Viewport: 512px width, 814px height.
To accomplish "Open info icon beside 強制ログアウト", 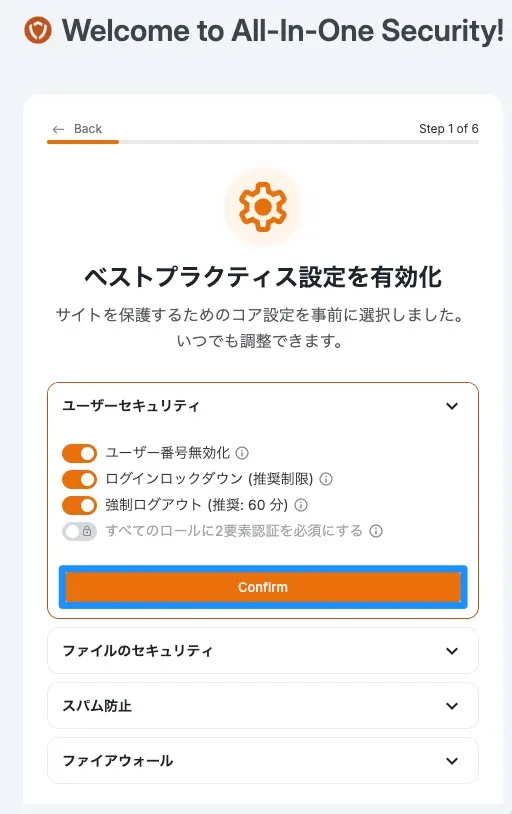I will tap(301, 505).
